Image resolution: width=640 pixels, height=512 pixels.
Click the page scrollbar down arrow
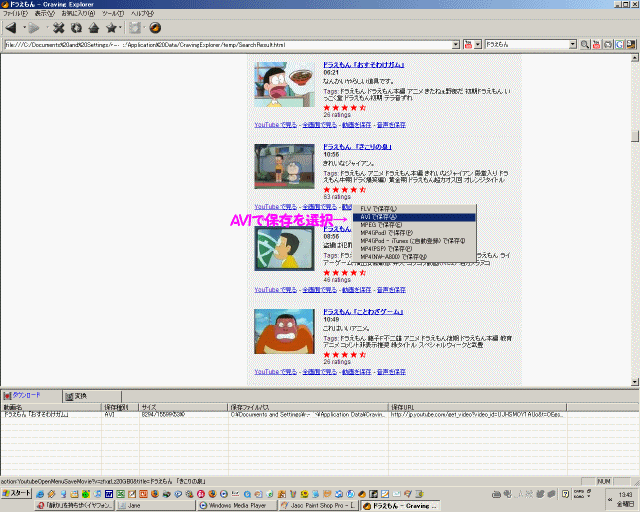coord(635,382)
